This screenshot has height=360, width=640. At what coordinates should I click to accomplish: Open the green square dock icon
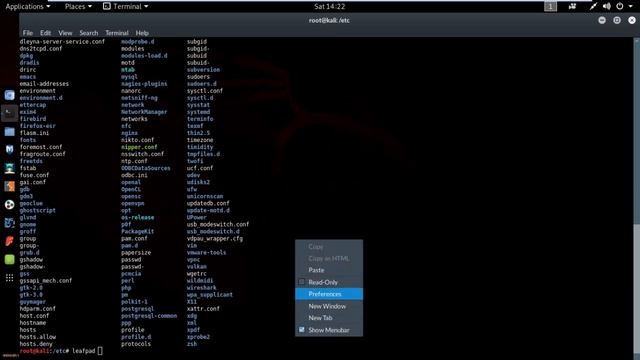(x=9, y=259)
